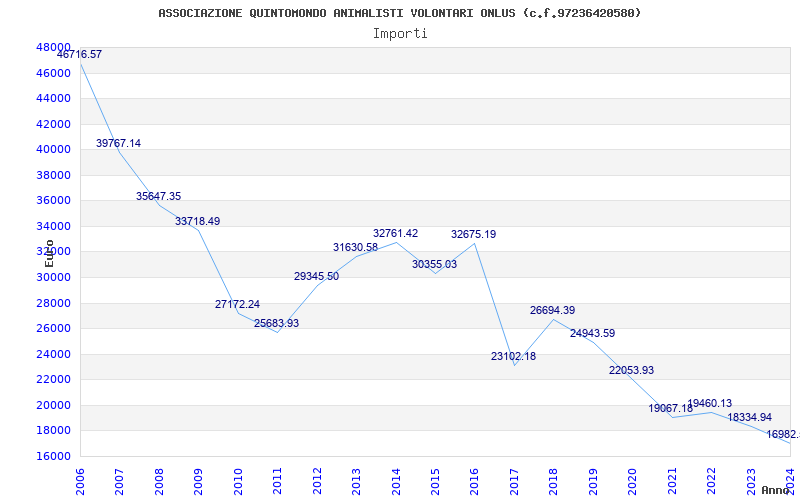Screen dimensions: 800x500
Task: Click the y-axis value 20000
Action: click(53, 406)
